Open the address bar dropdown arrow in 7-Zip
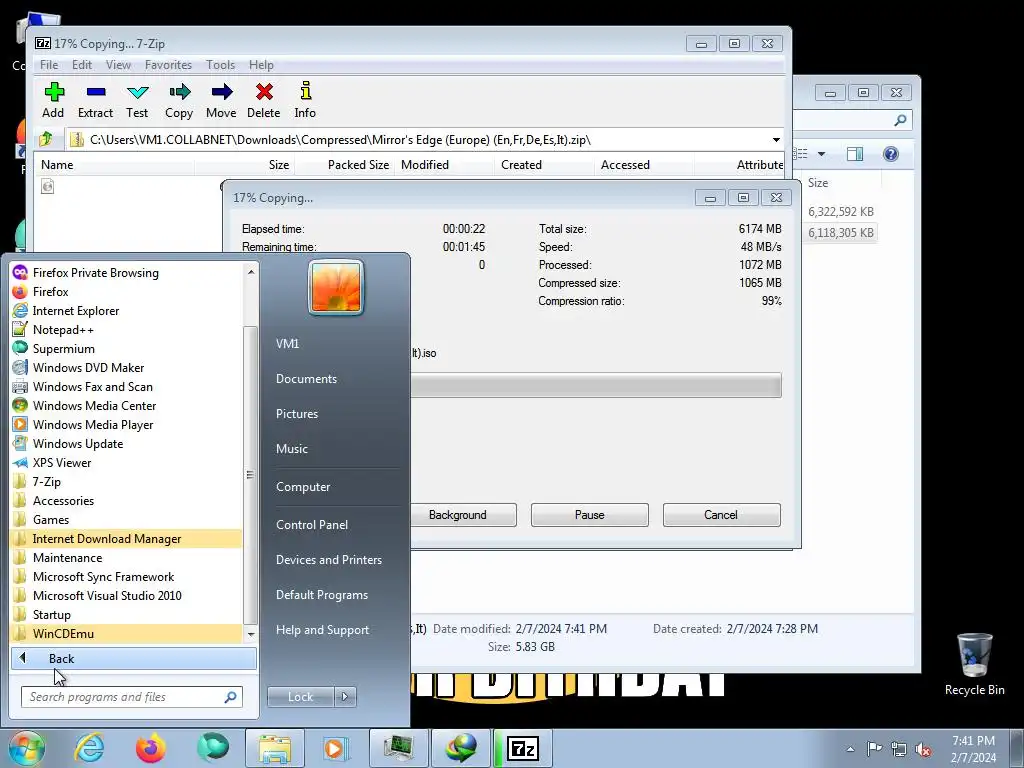 (776, 140)
